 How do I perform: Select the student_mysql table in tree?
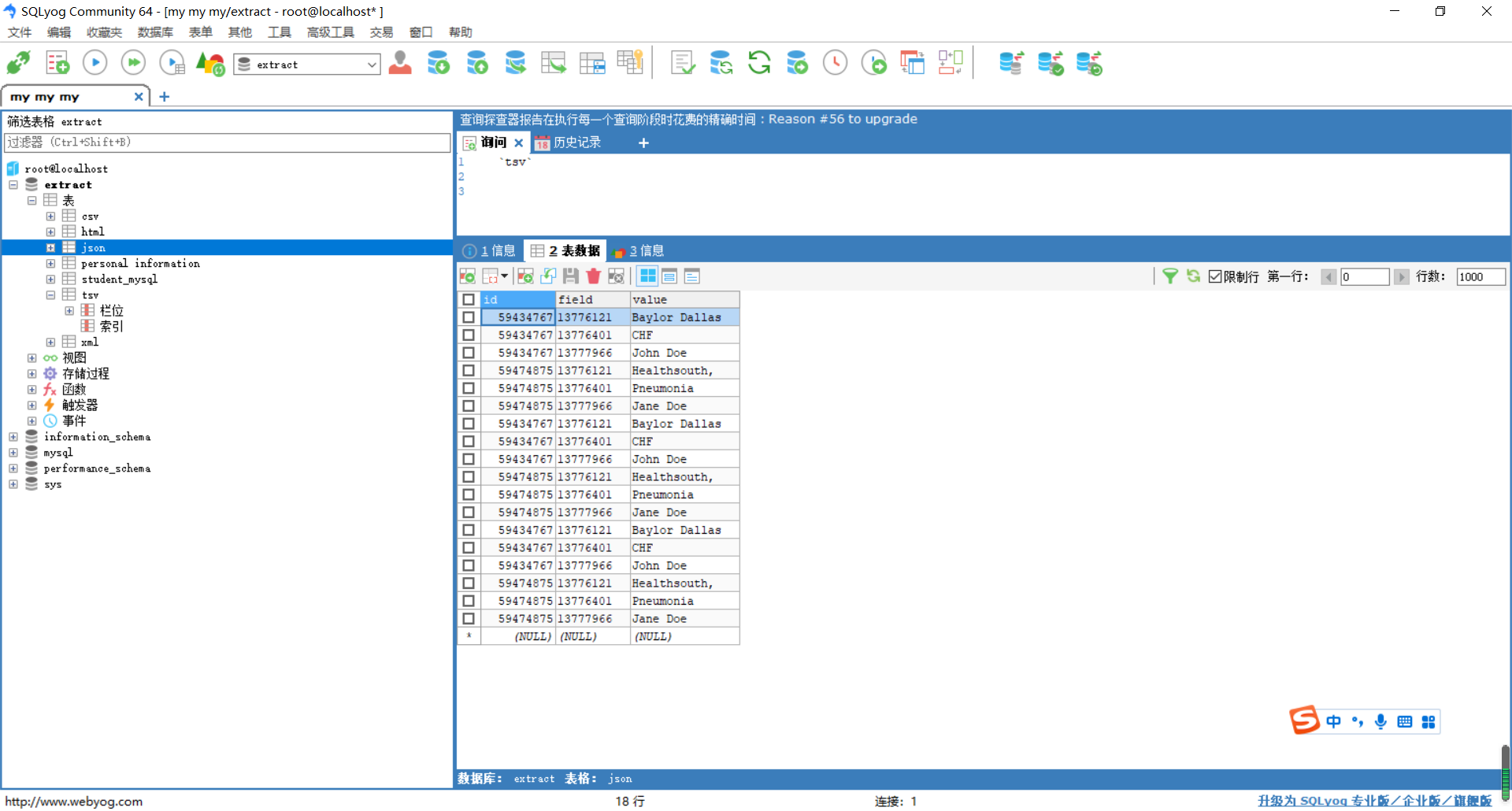click(x=119, y=280)
